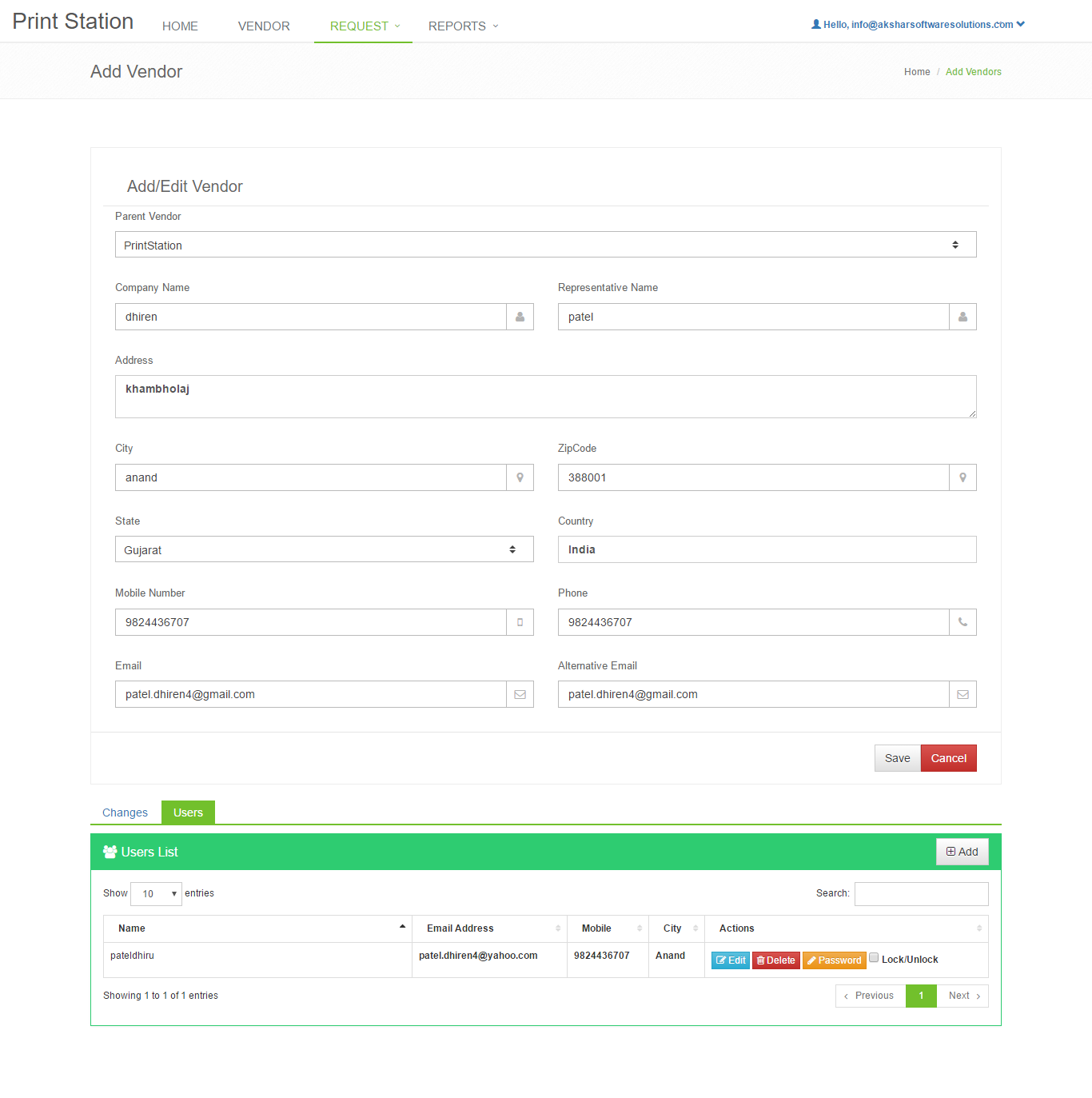Image resolution: width=1092 pixels, height=1098 pixels.
Task: Click the person icon beside Representative Name
Action: pyautogui.click(x=962, y=317)
